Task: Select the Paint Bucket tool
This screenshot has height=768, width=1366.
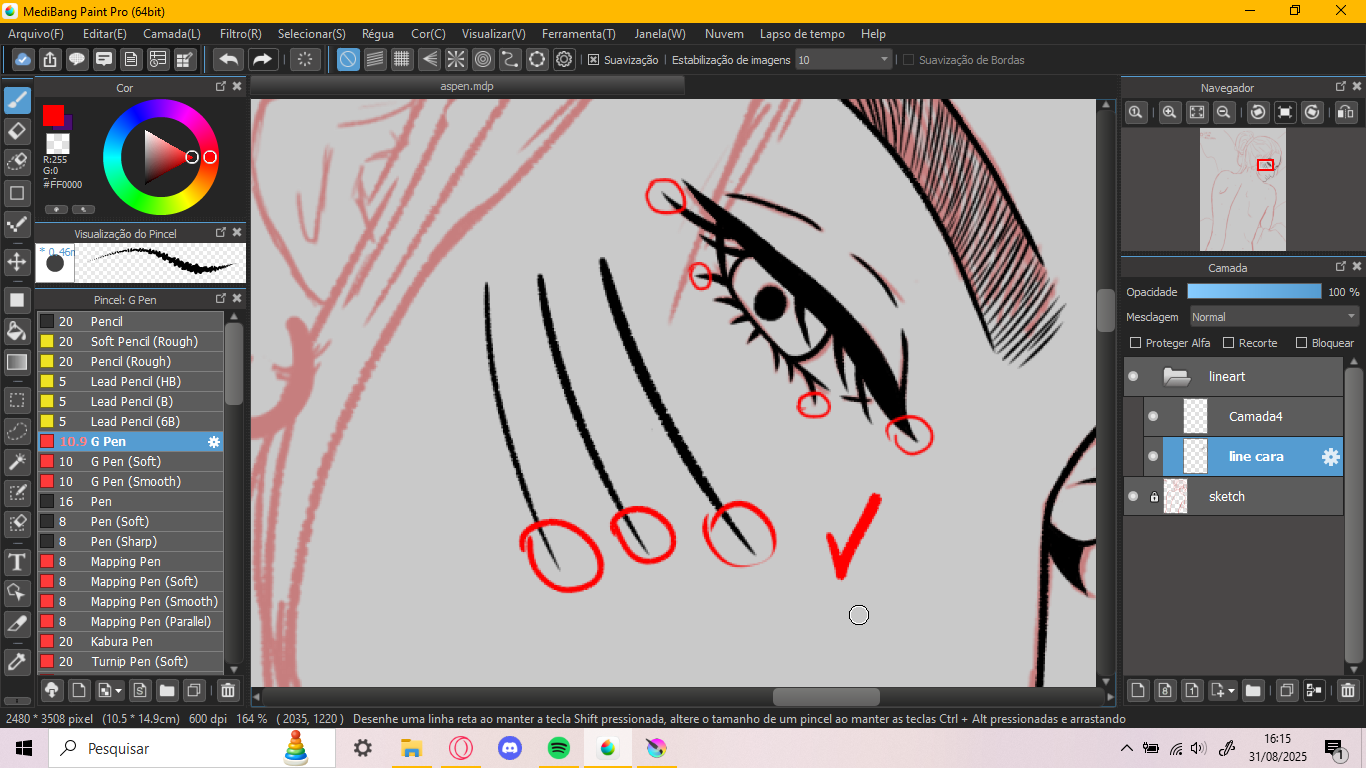Action: 16,330
